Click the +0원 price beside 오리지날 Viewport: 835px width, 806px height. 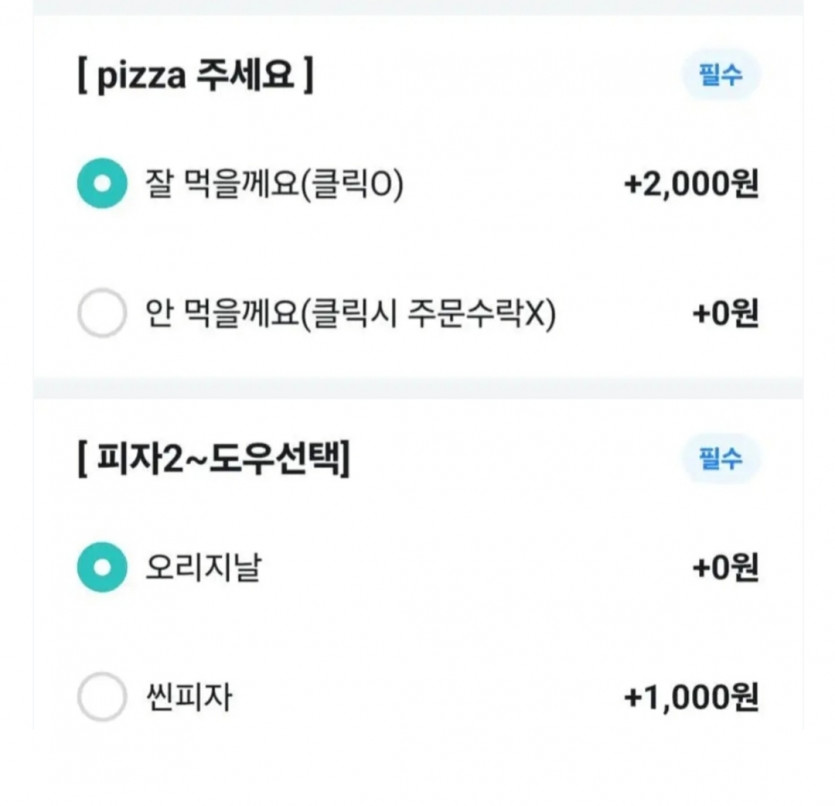click(725, 568)
